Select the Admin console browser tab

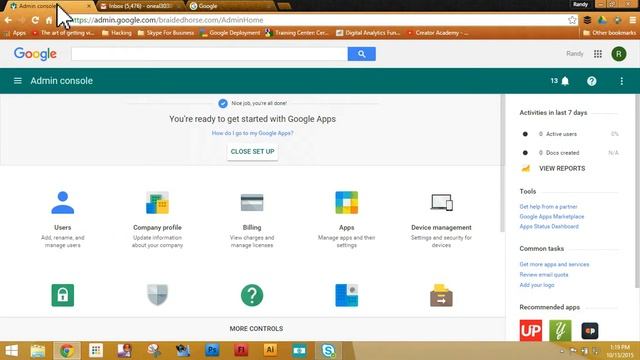pyautogui.click(x=50, y=6)
